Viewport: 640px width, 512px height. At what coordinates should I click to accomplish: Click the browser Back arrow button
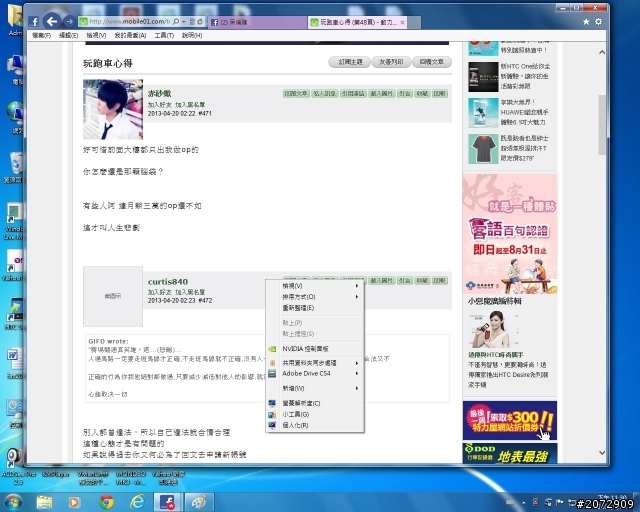click(52, 21)
